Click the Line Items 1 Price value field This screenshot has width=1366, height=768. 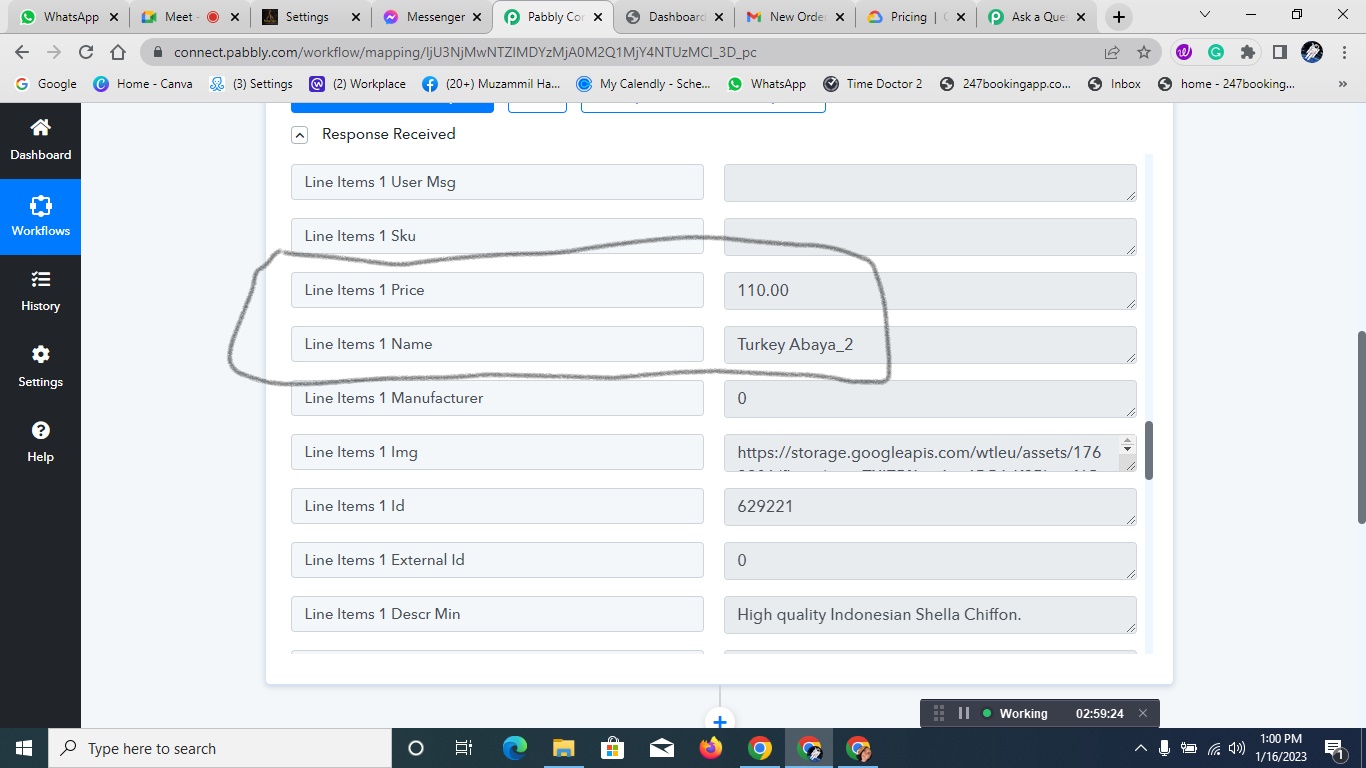[930, 291]
